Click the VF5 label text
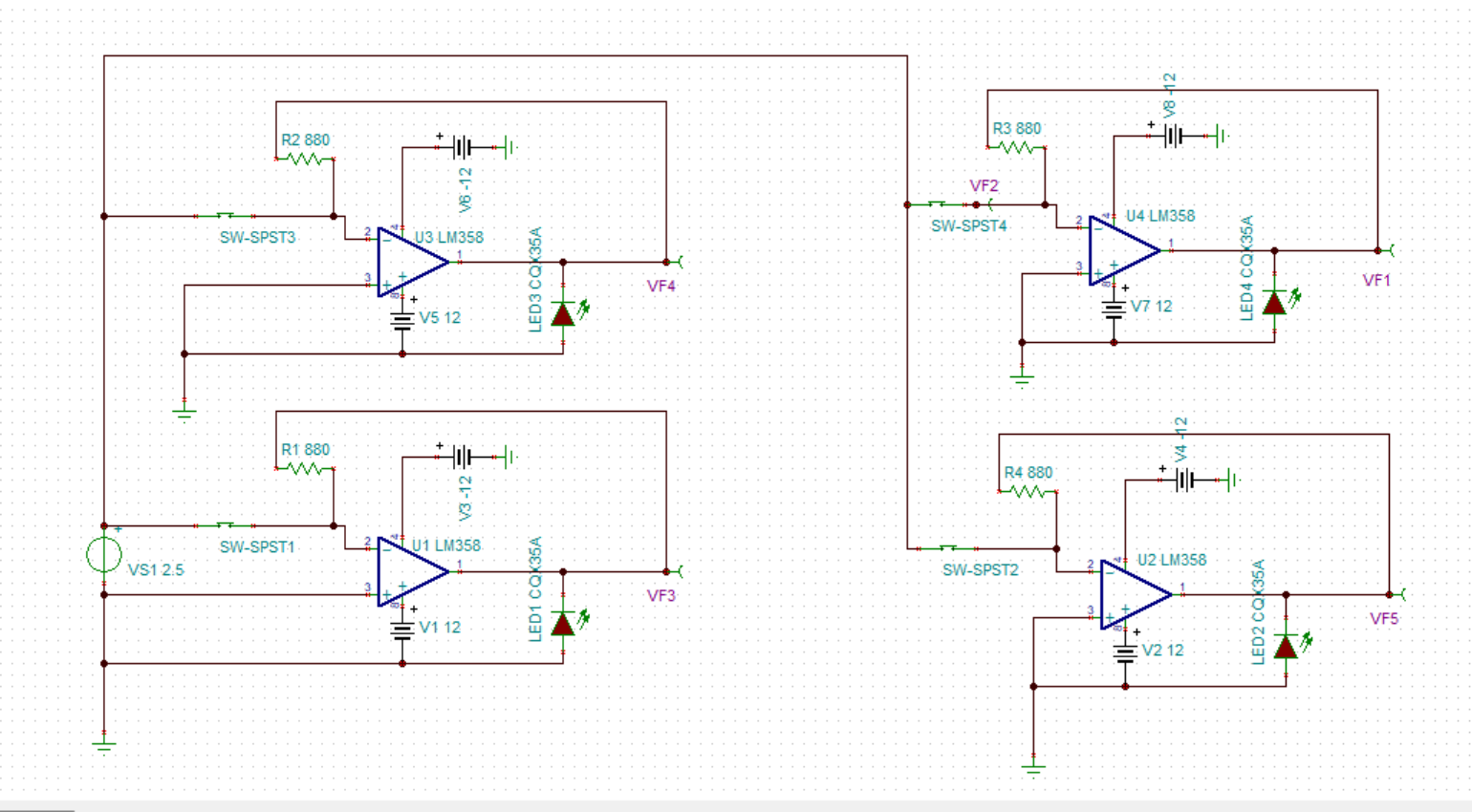Viewport: 1472px width, 812px height. (x=1384, y=618)
